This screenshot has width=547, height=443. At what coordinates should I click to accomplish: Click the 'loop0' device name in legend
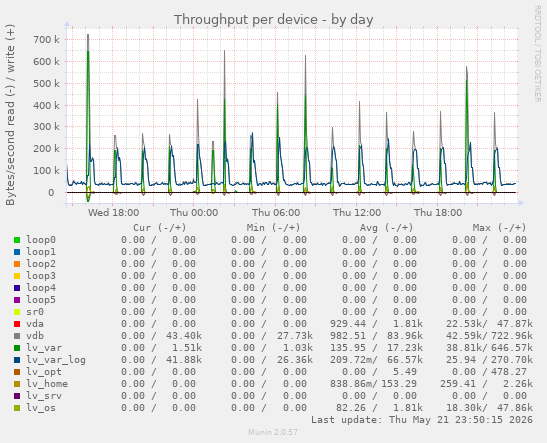click(x=41, y=240)
